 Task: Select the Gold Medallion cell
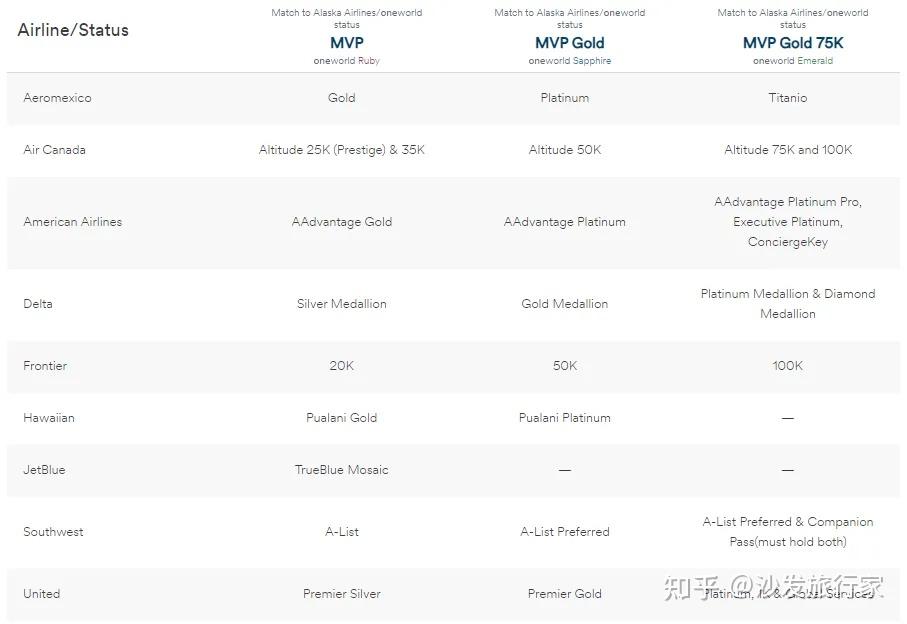564,304
